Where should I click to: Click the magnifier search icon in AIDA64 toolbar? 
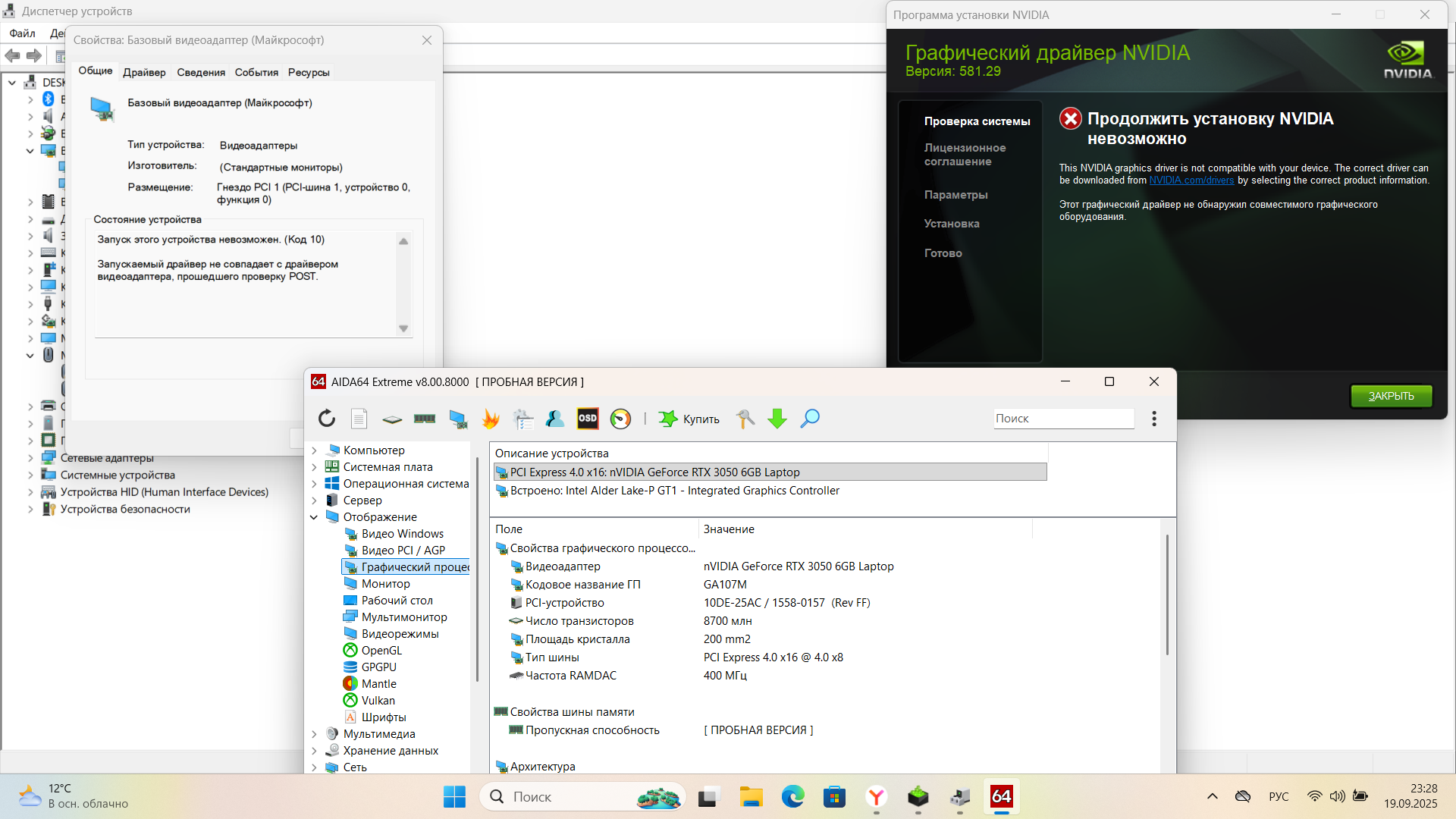coord(810,419)
